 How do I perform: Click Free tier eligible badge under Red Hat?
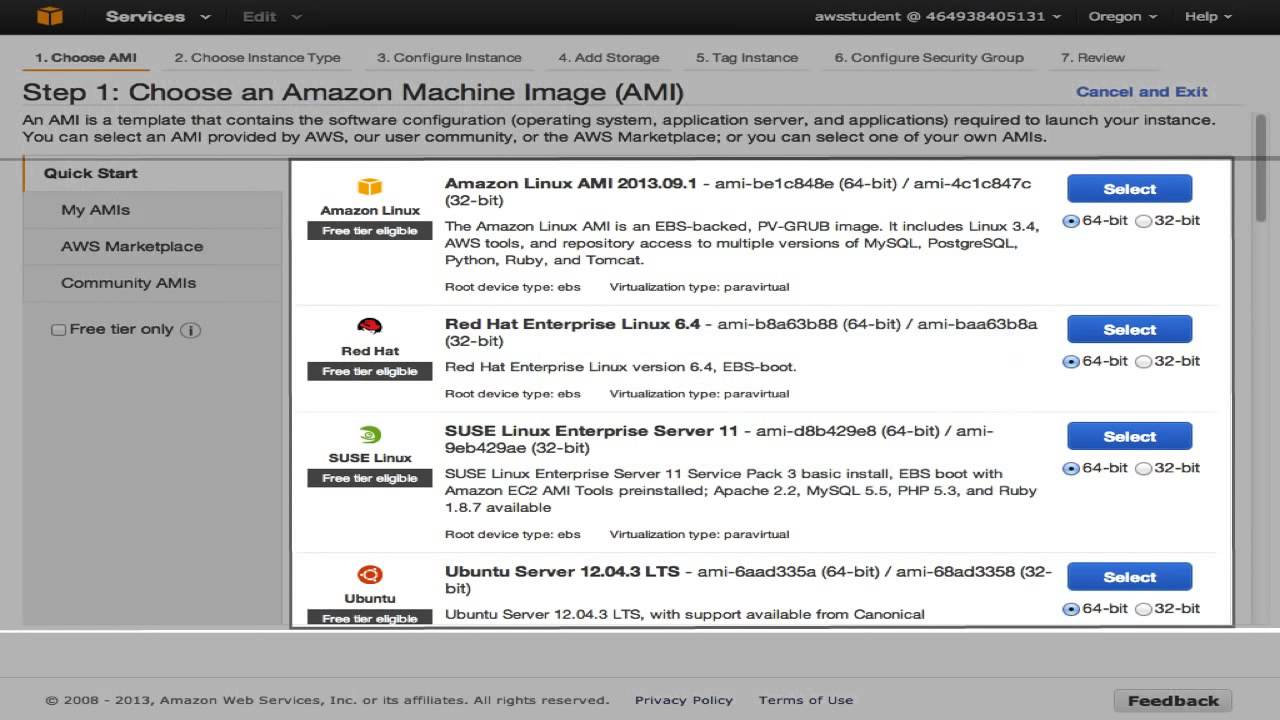coord(370,371)
